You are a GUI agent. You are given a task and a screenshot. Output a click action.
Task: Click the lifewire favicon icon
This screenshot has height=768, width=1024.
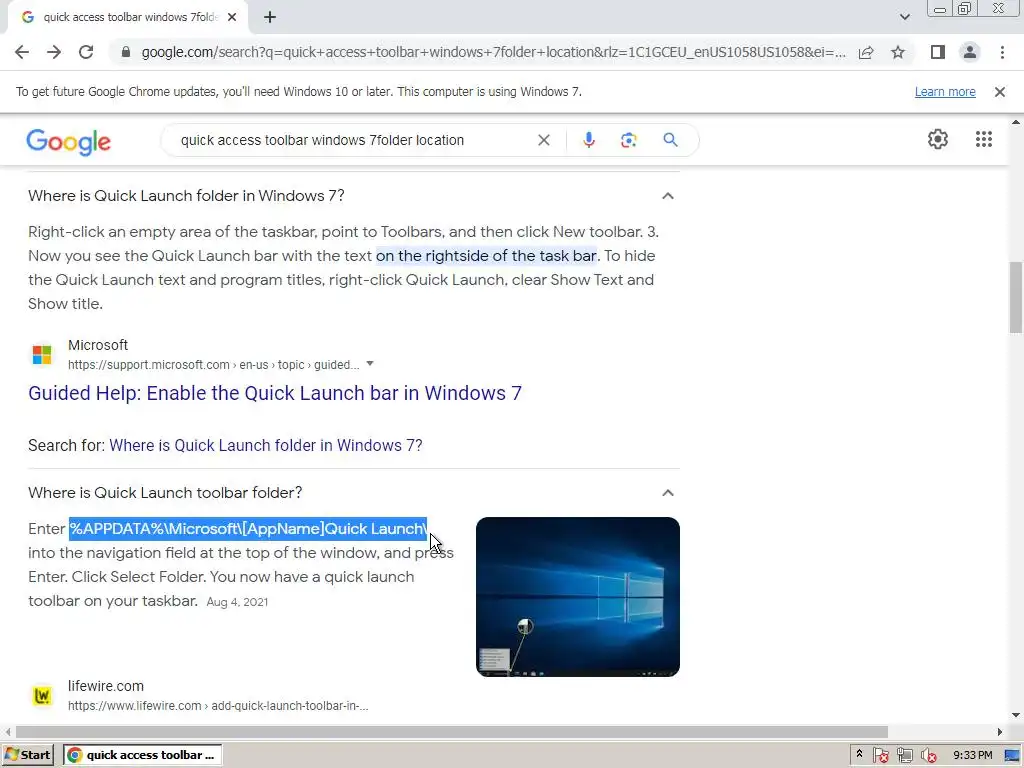pos(42,696)
